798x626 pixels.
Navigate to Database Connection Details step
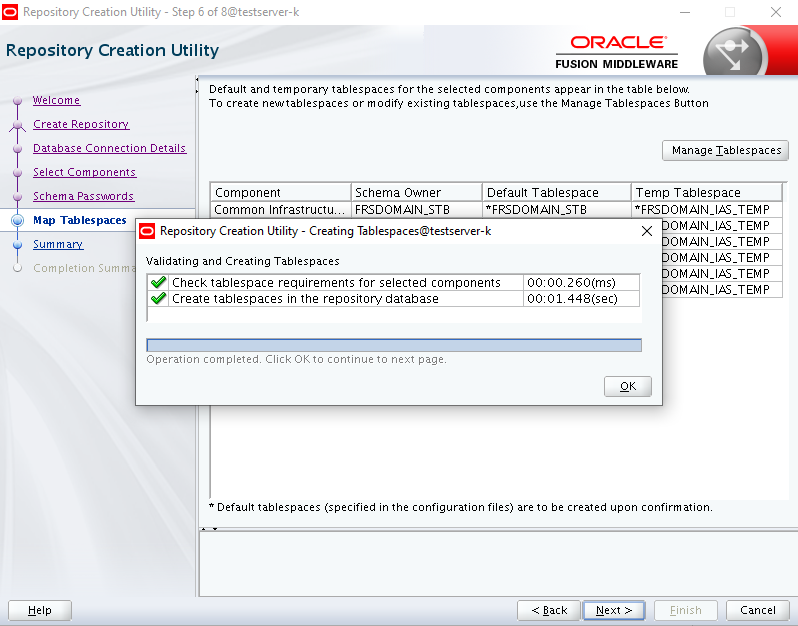(109, 148)
